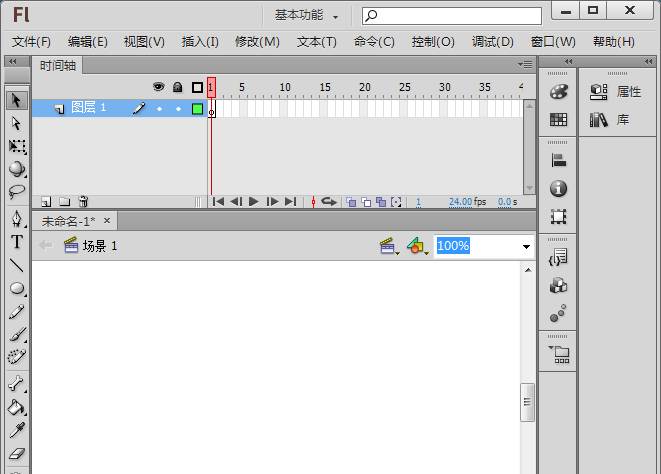Open the Align panel icon

(x=559, y=161)
